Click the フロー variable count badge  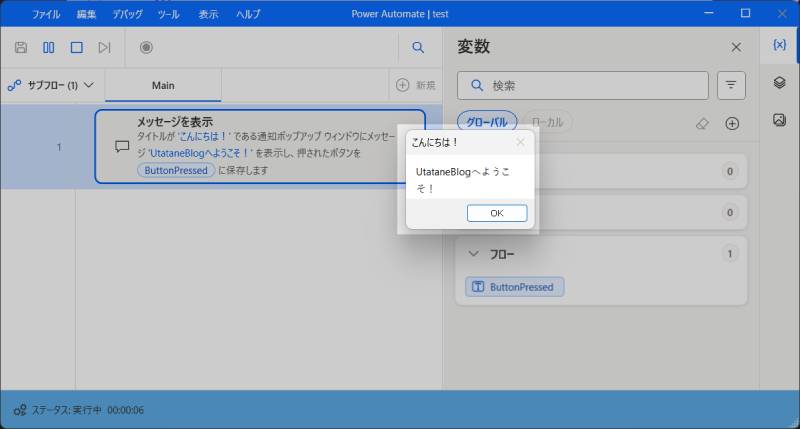pyautogui.click(x=730, y=254)
